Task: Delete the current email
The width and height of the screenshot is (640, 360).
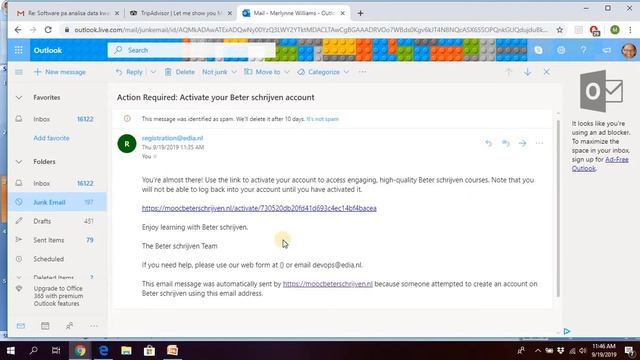Action: click(180, 72)
